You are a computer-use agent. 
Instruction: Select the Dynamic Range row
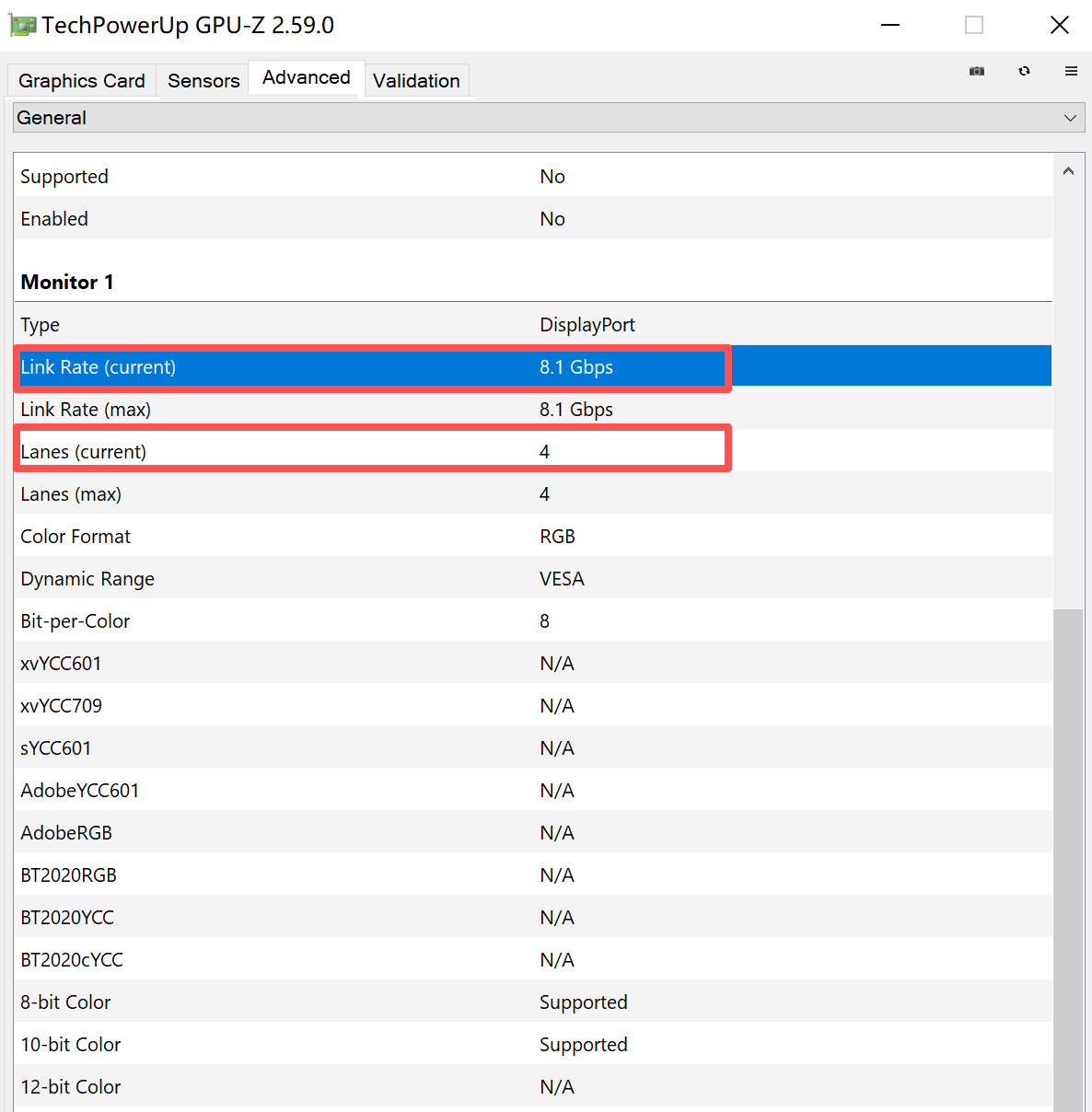coord(533,578)
